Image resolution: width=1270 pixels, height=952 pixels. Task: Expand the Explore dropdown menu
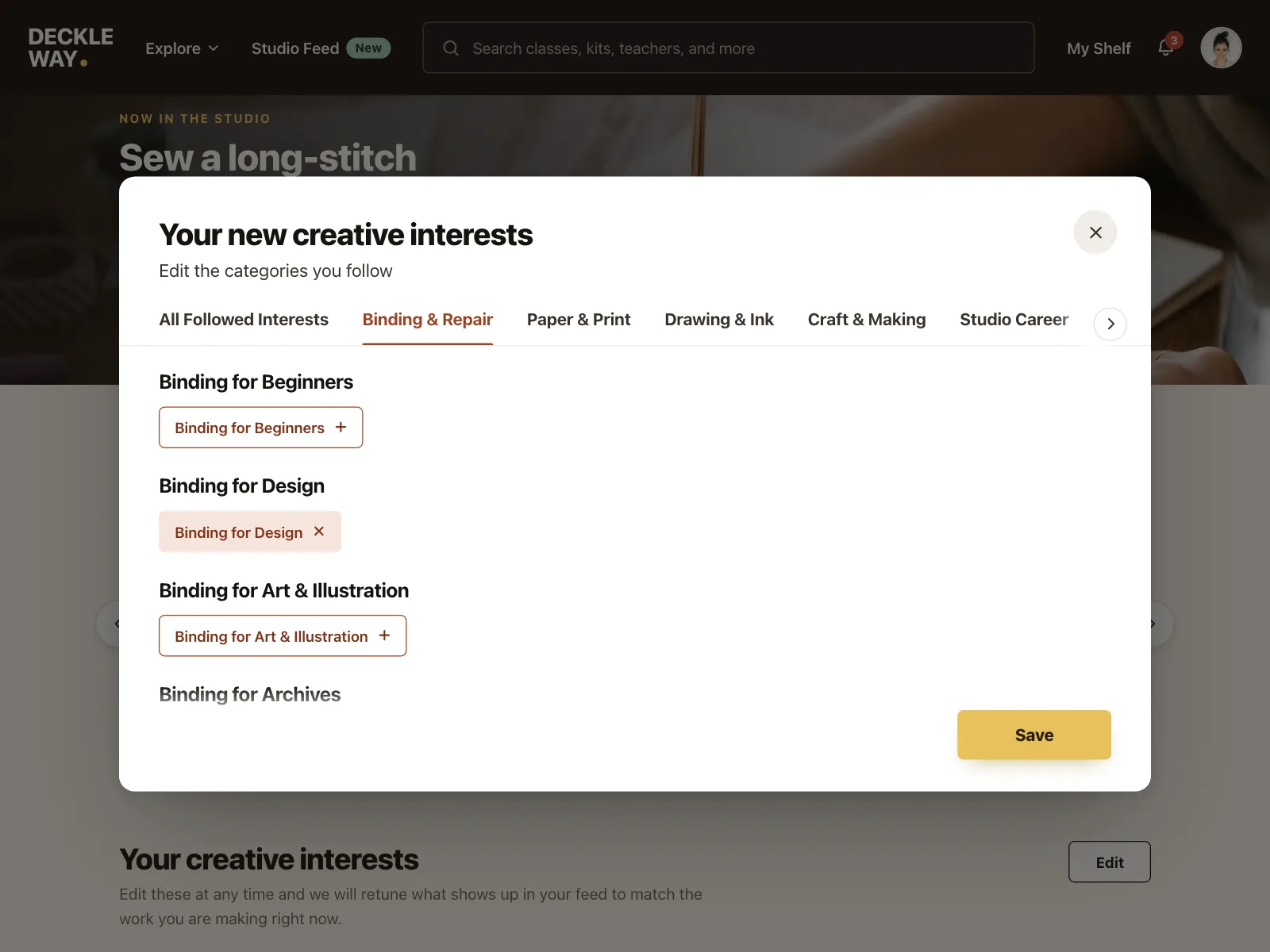click(182, 48)
